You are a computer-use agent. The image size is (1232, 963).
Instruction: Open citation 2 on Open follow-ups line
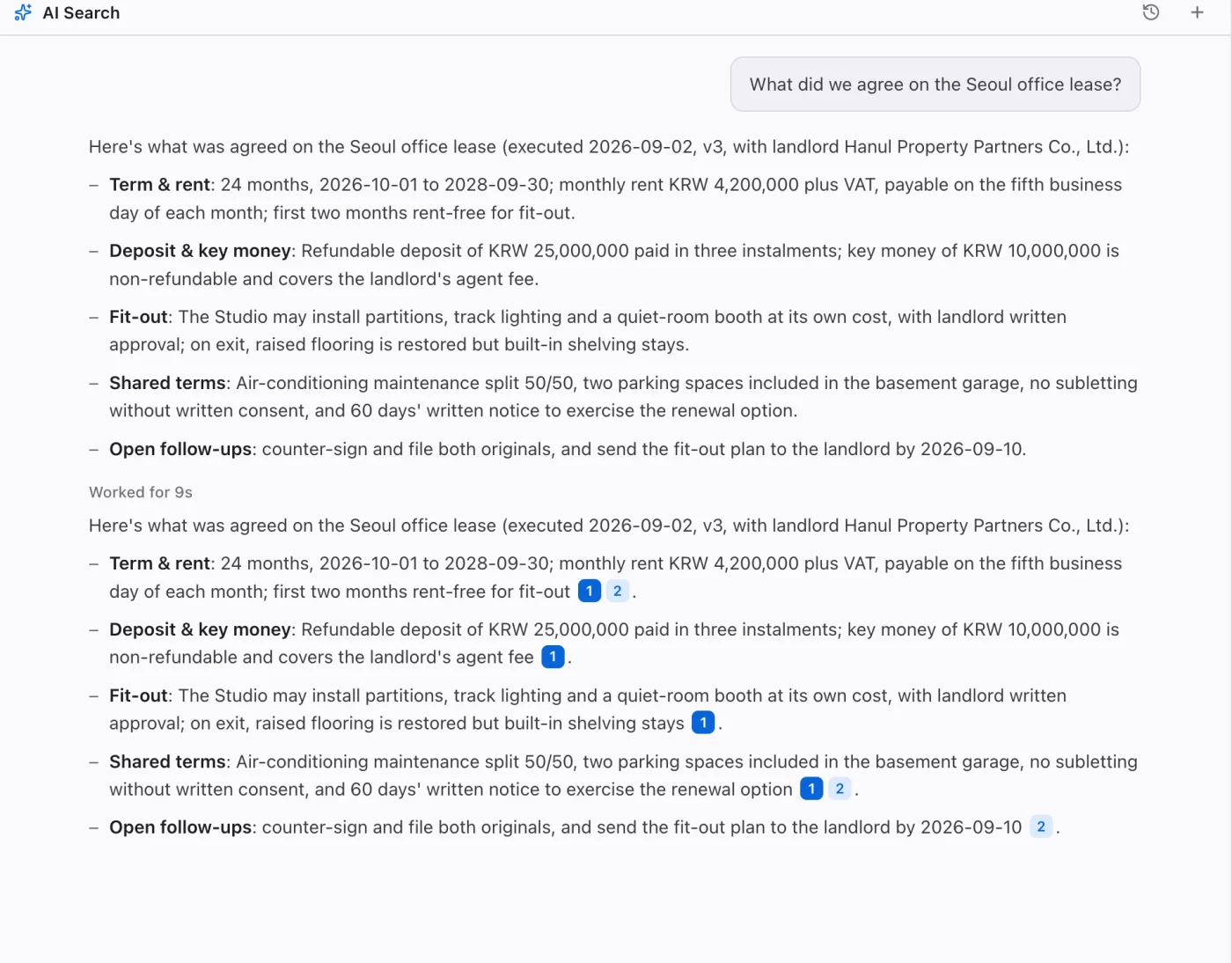(1041, 827)
